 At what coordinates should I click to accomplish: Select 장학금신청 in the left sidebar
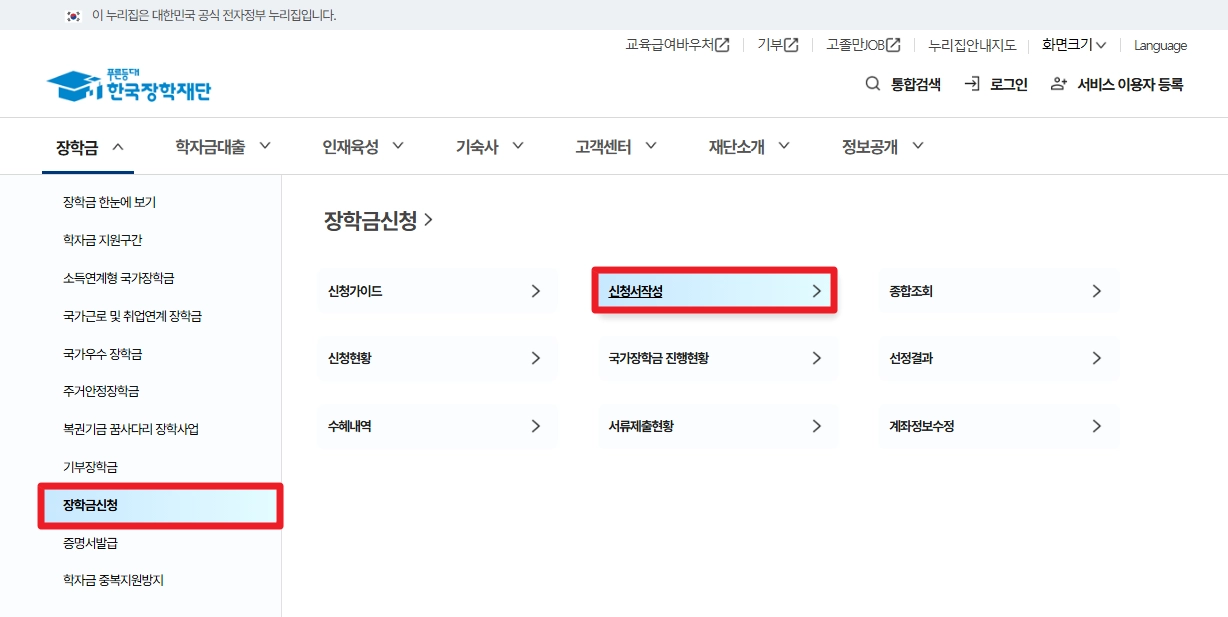pyautogui.click(x=90, y=506)
